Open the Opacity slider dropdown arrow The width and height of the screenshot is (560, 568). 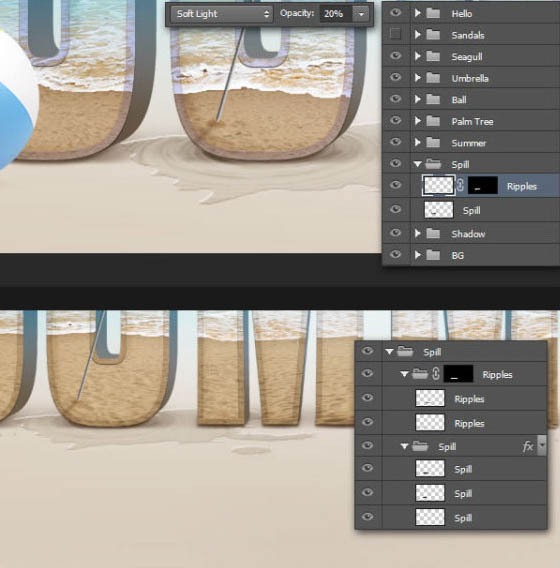[361, 14]
